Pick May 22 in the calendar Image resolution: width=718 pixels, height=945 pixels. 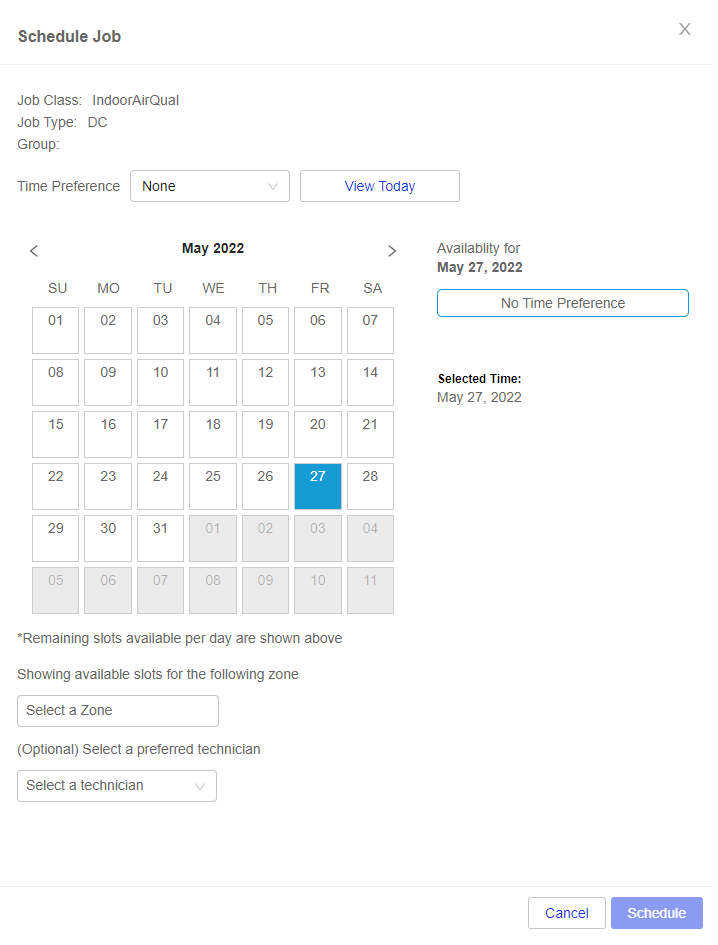pyautogui.click(x=55, y=486)
